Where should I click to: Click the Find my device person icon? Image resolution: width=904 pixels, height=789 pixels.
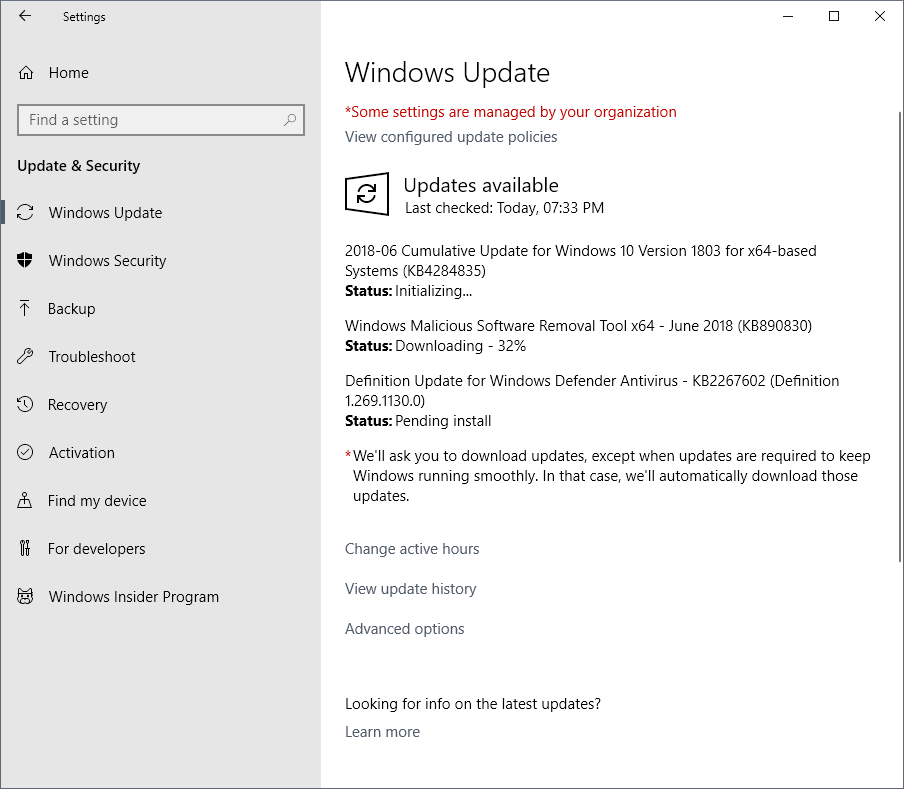coord(25,500)
